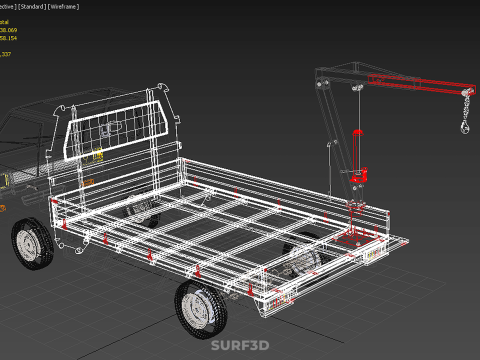Screen dimensions: 480x360
Task: Open the [Standard] viewport shading menu
Action: point(32,6)
